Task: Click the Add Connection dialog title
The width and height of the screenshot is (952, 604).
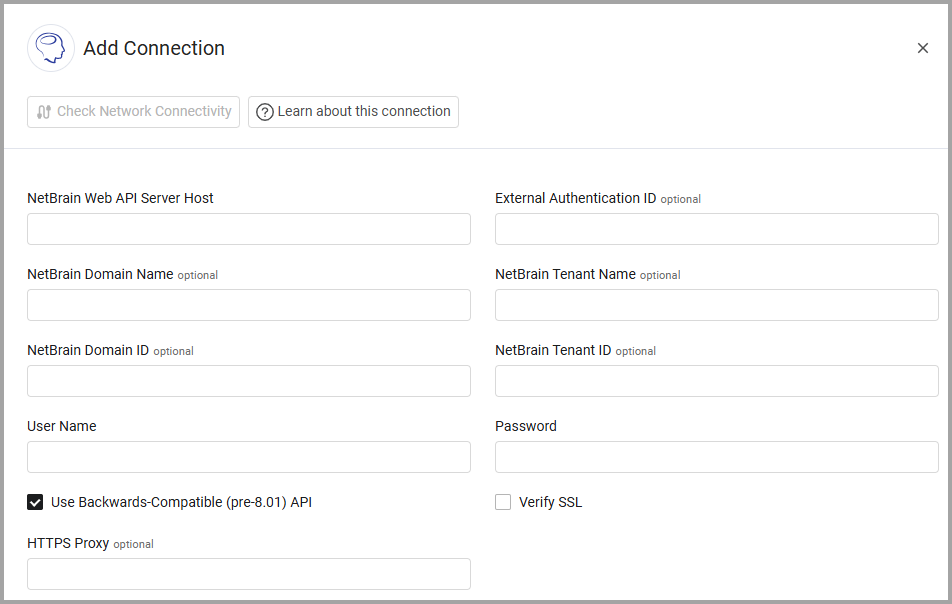Action: 154,48
